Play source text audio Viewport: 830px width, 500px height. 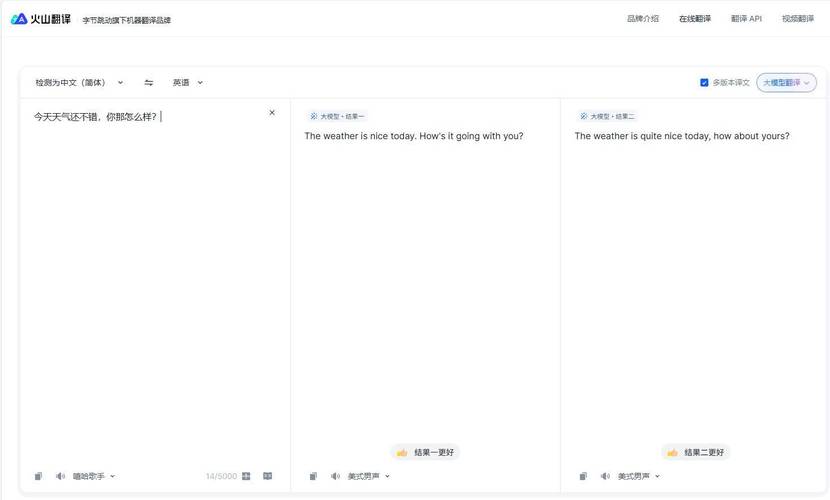pos(60,476)
